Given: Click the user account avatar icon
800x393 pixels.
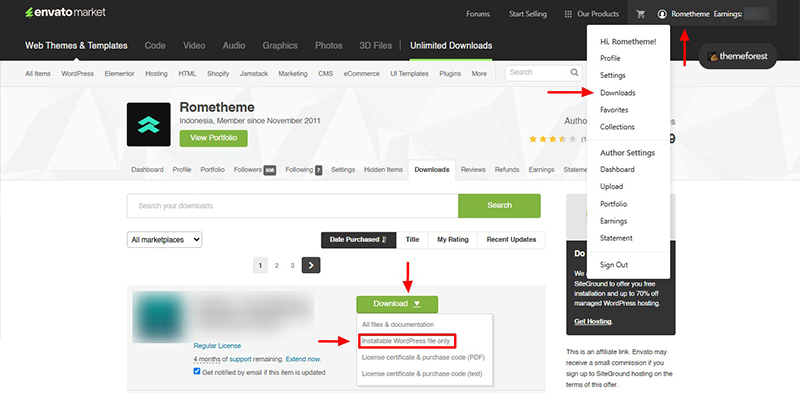Looking at the screenshot, I should click(662, 14).
